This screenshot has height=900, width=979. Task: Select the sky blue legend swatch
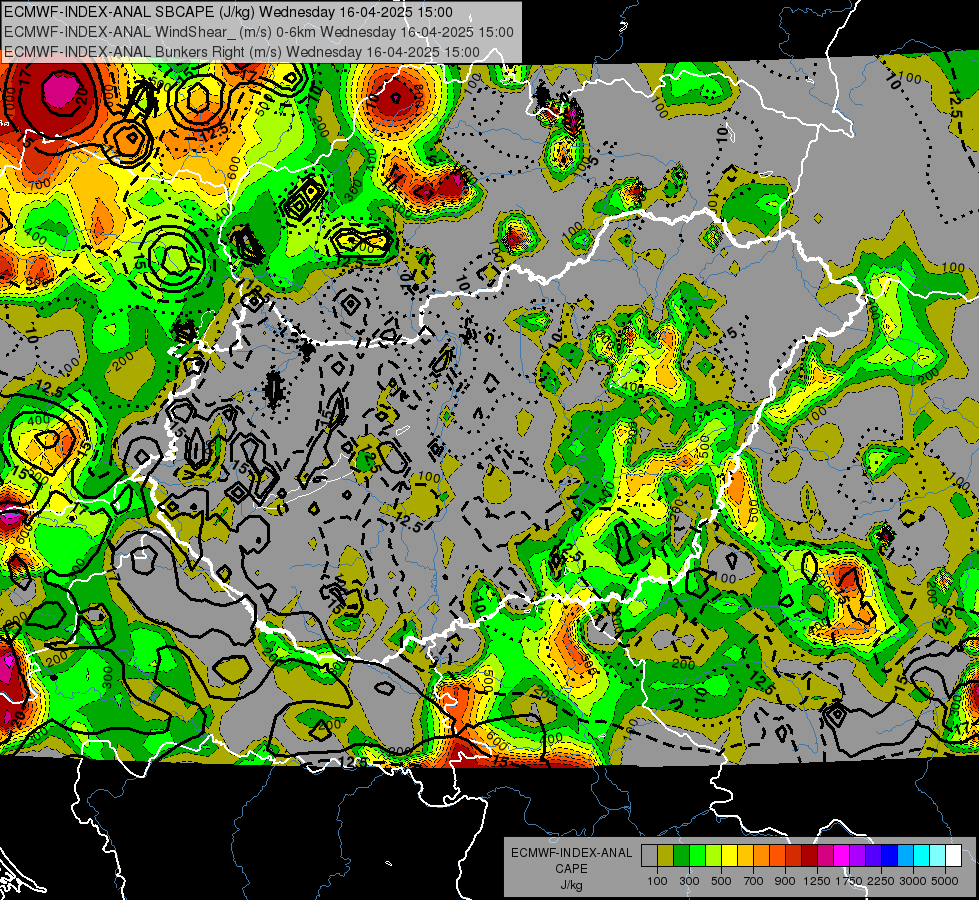[x=905, y=856]
